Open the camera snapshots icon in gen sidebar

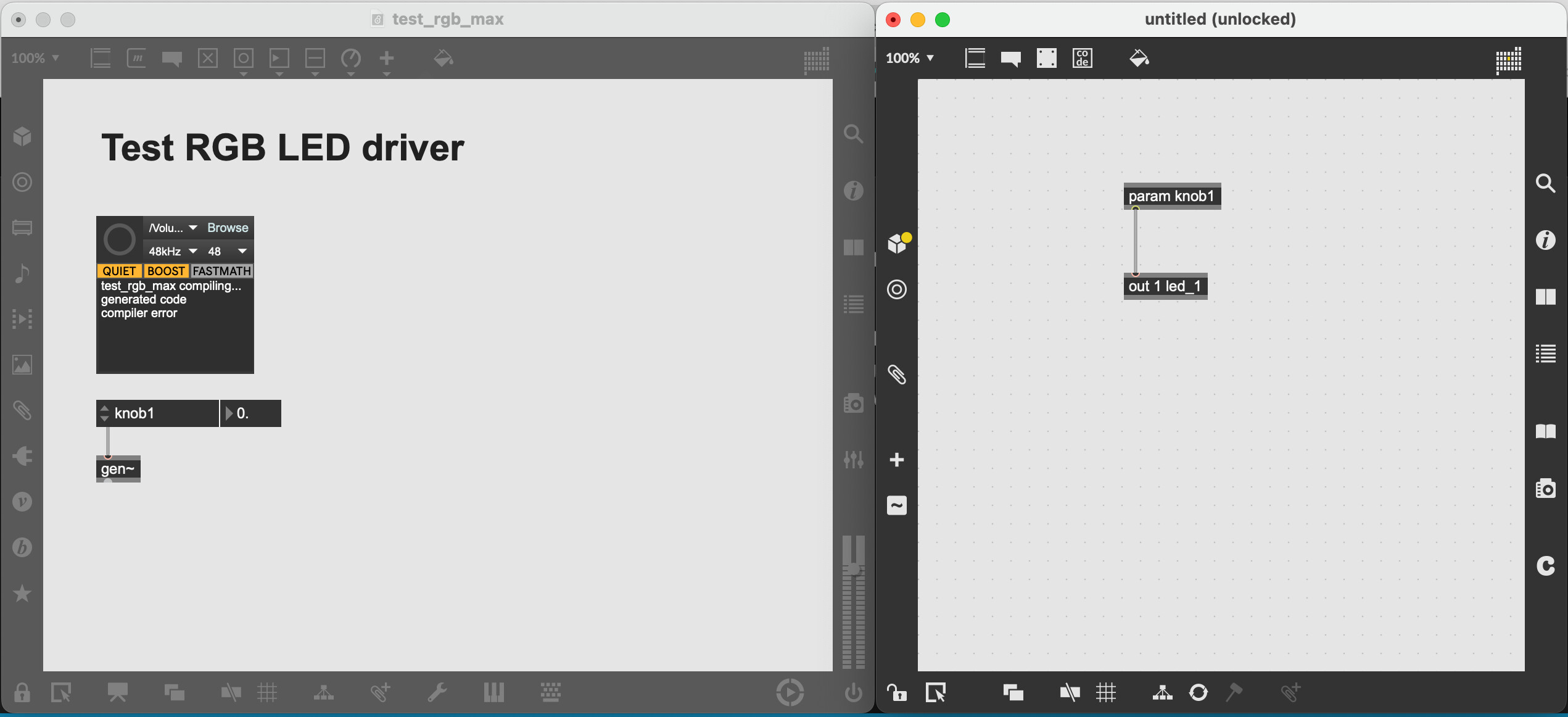pos(1545,488)
